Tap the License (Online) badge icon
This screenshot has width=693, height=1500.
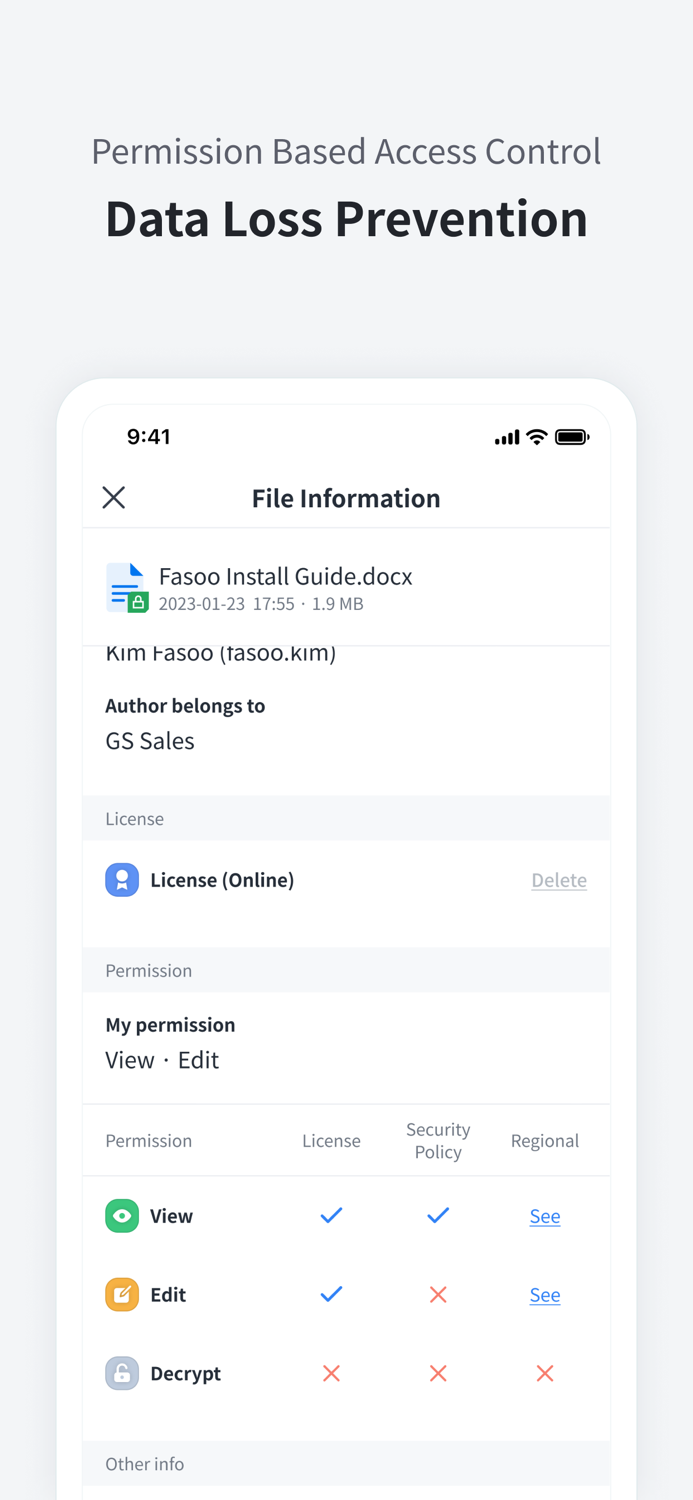point(121,879)
